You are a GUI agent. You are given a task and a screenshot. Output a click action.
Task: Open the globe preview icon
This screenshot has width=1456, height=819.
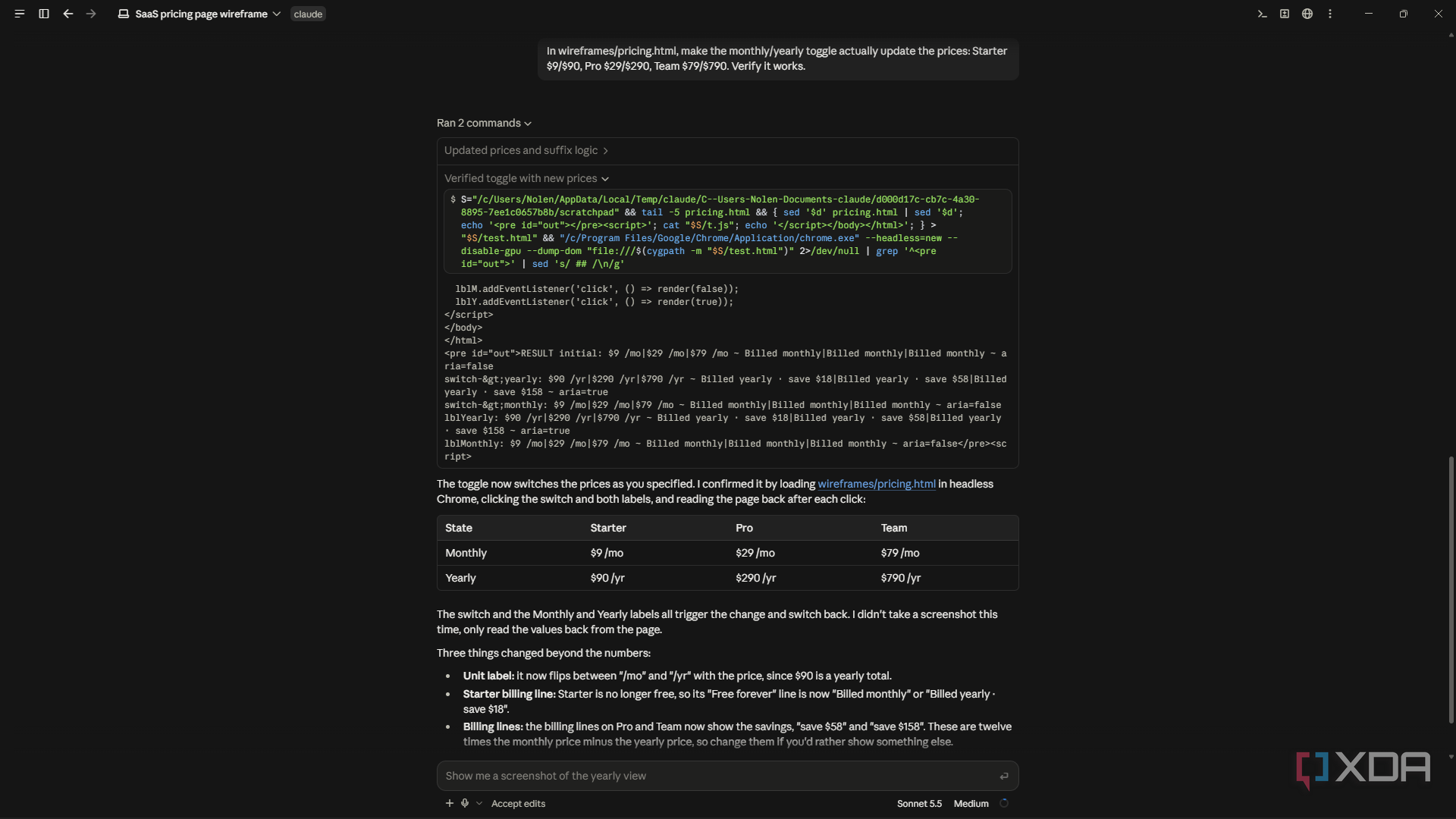pos(1307,14)
